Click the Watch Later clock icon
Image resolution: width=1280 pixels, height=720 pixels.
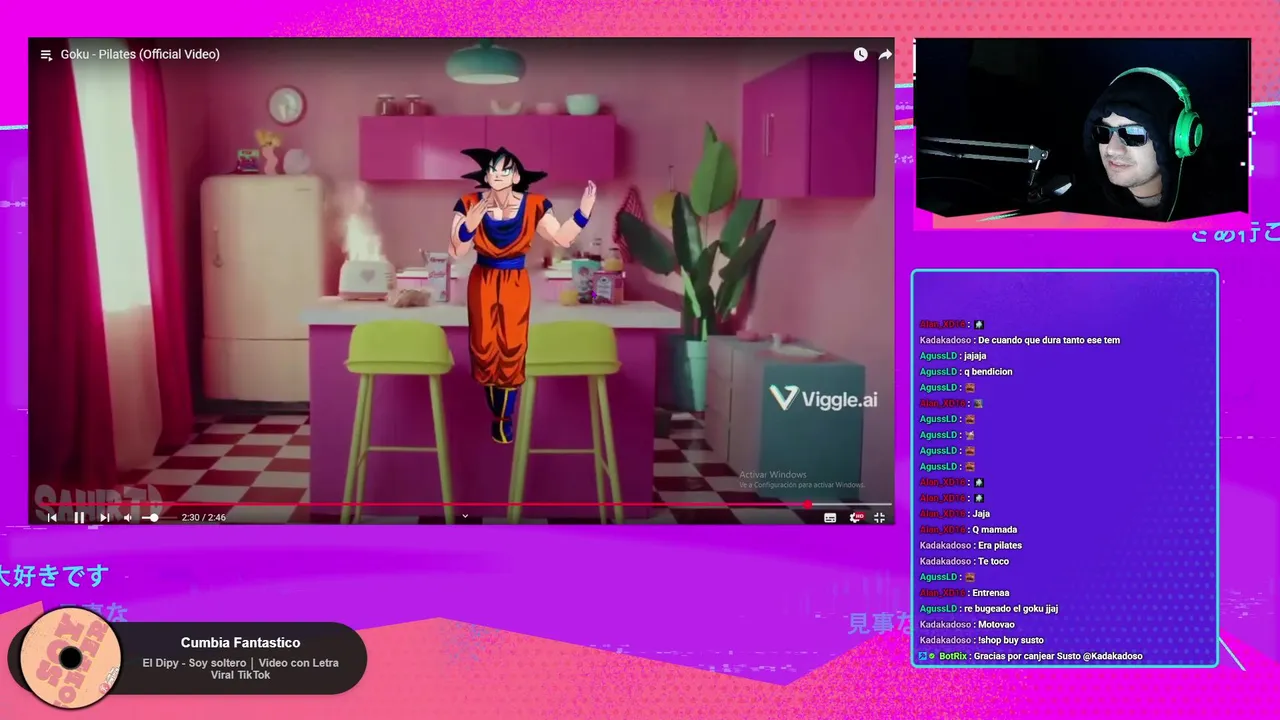coord(860,54)
